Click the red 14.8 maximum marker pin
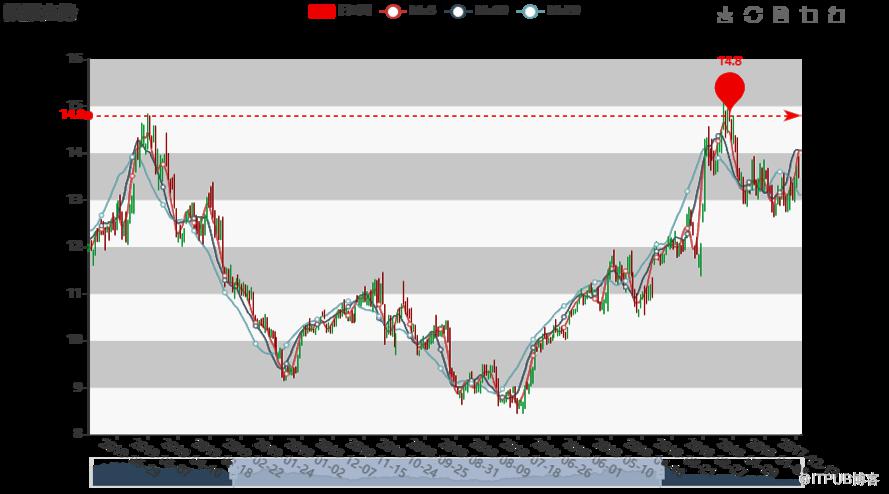The image size is (889, 494). click(729, 90)
